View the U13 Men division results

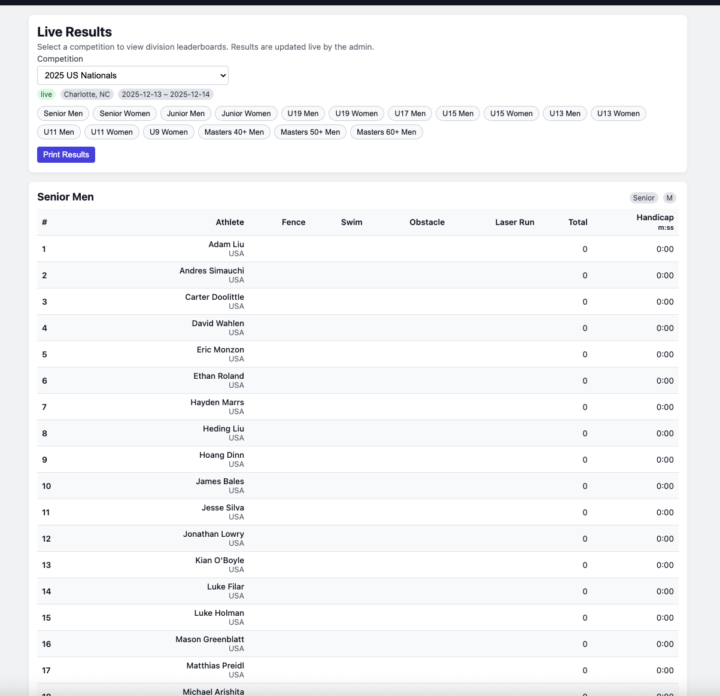click(x=565, y=113)
